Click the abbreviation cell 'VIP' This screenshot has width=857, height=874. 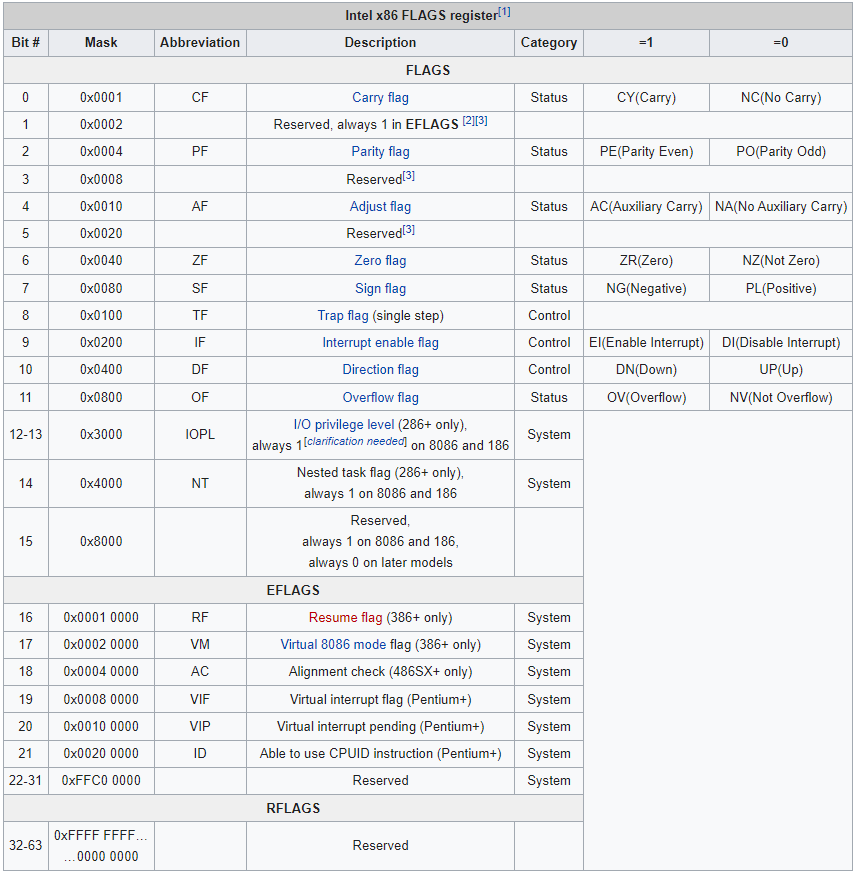pyautogui.click(x=200, y=726)
